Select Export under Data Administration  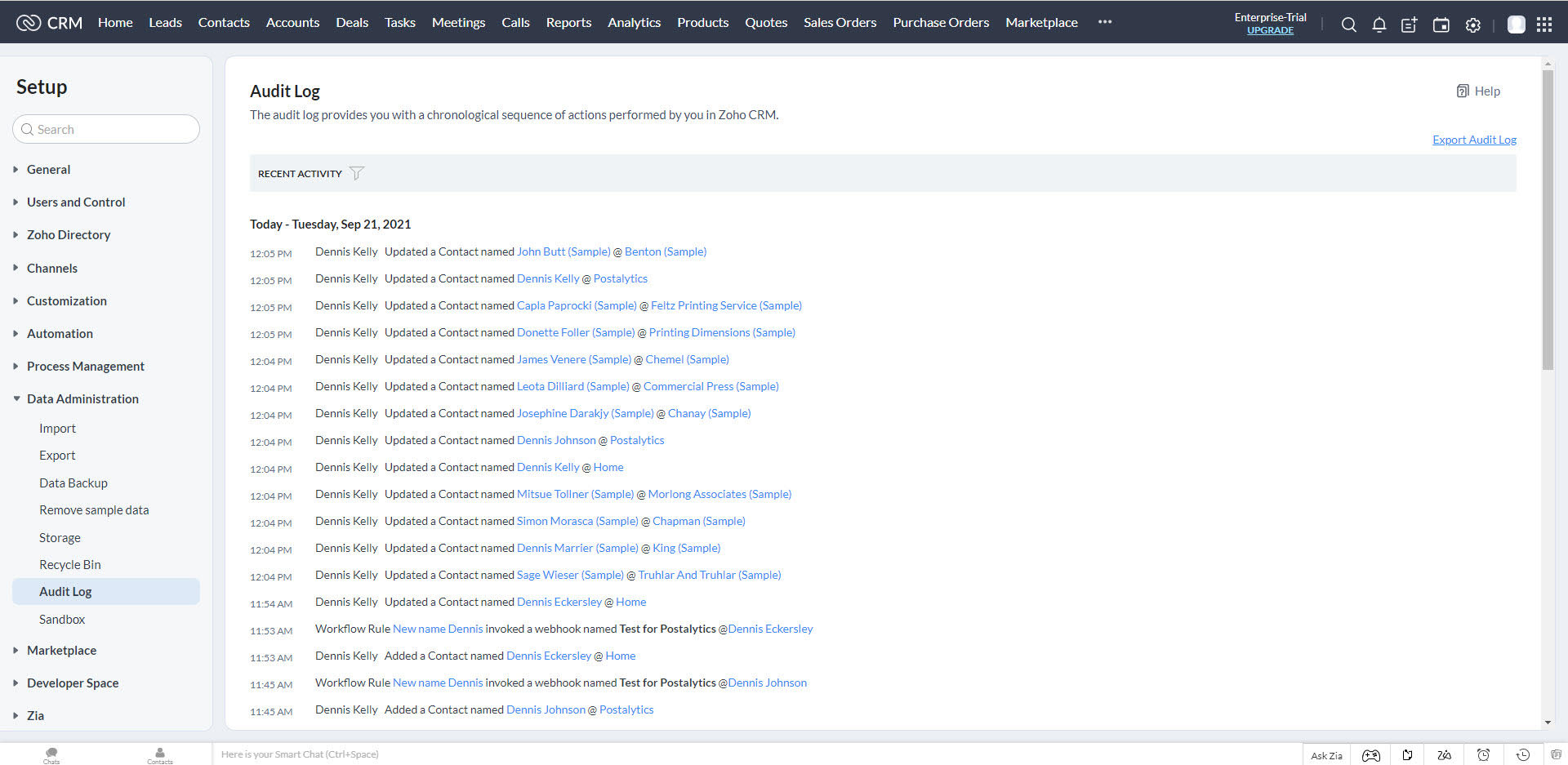click(57, 455)
